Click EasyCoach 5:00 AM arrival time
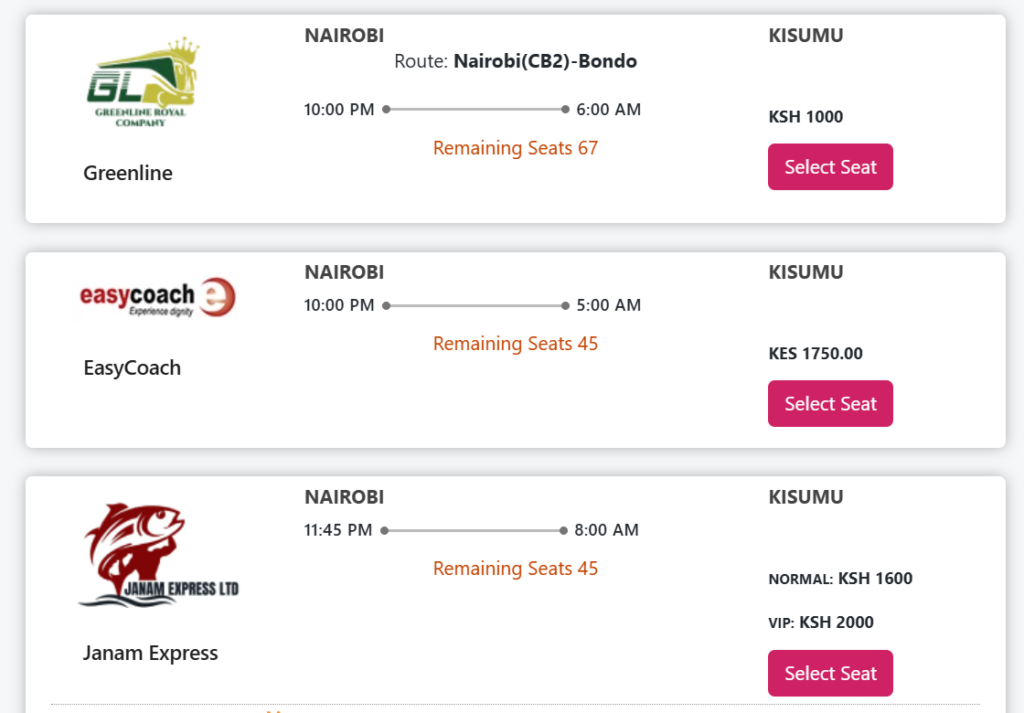 click(609, 305)
